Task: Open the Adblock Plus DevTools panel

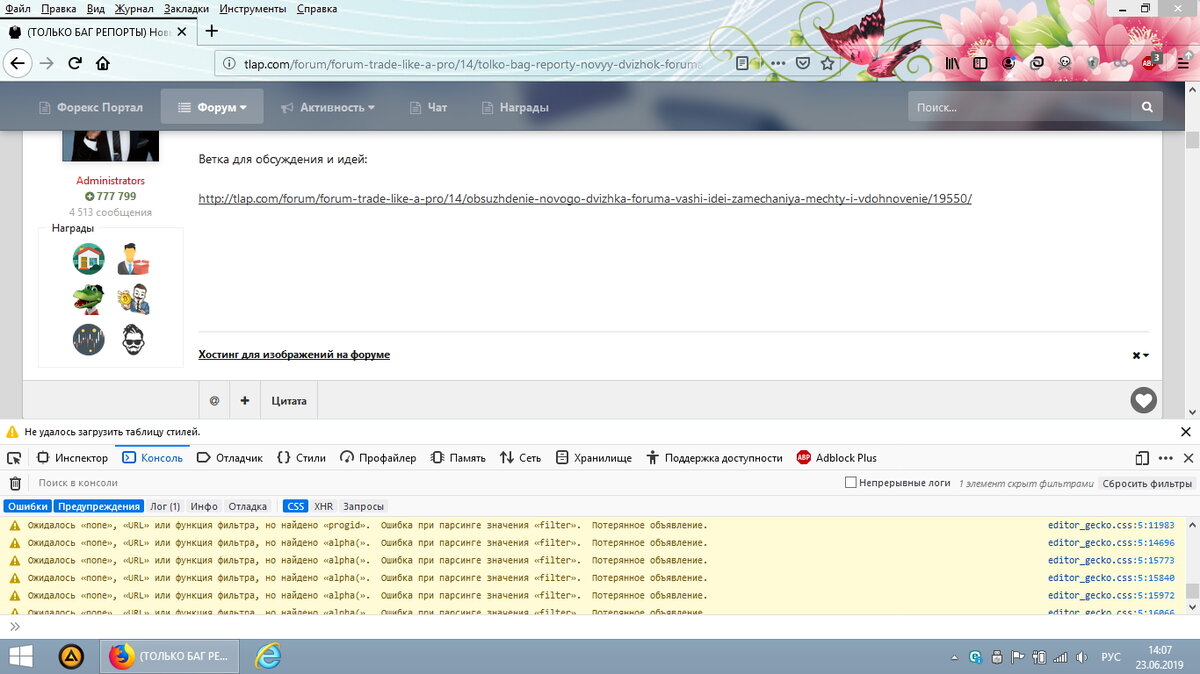Action: 836,458
